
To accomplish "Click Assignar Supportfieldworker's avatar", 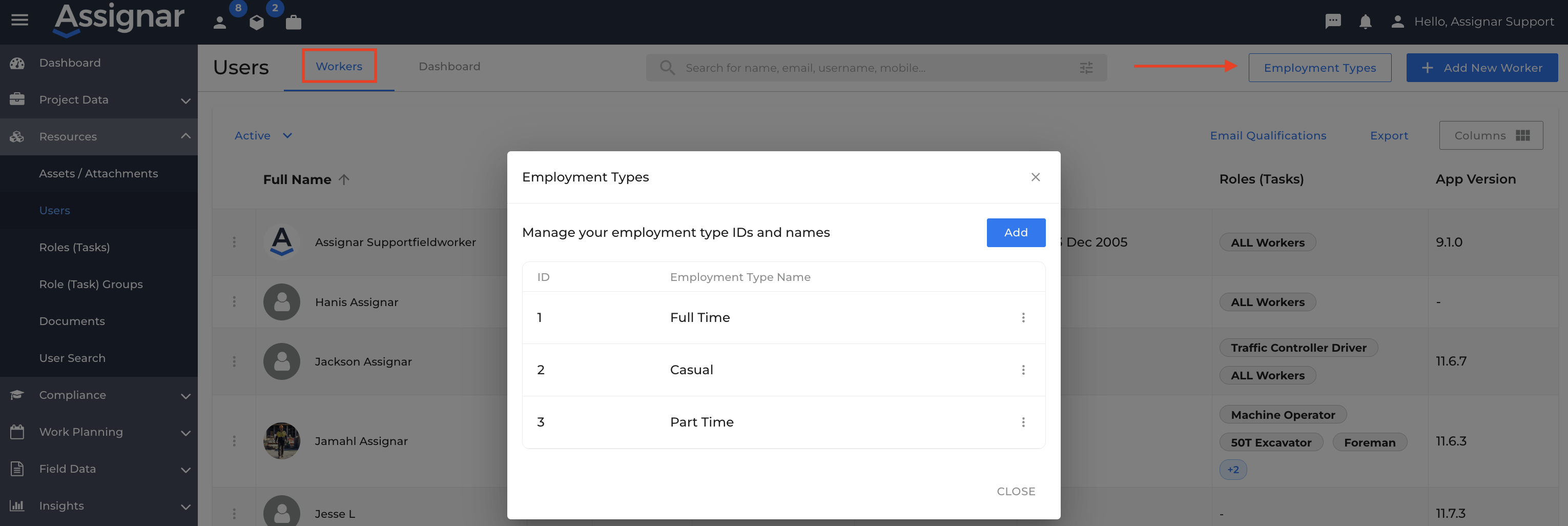I will [x=282, y=242].
